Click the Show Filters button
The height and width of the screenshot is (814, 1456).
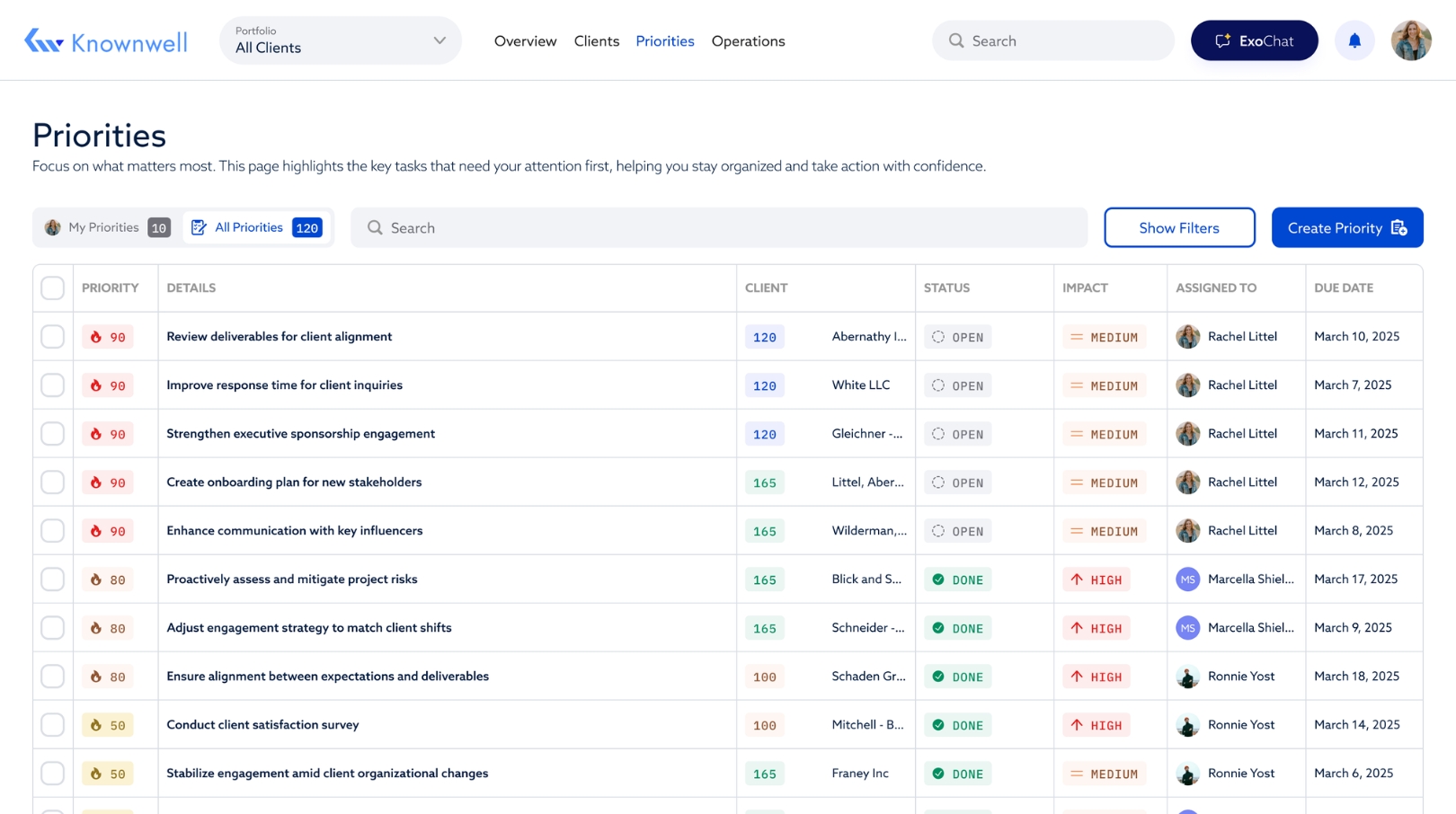1179,227
